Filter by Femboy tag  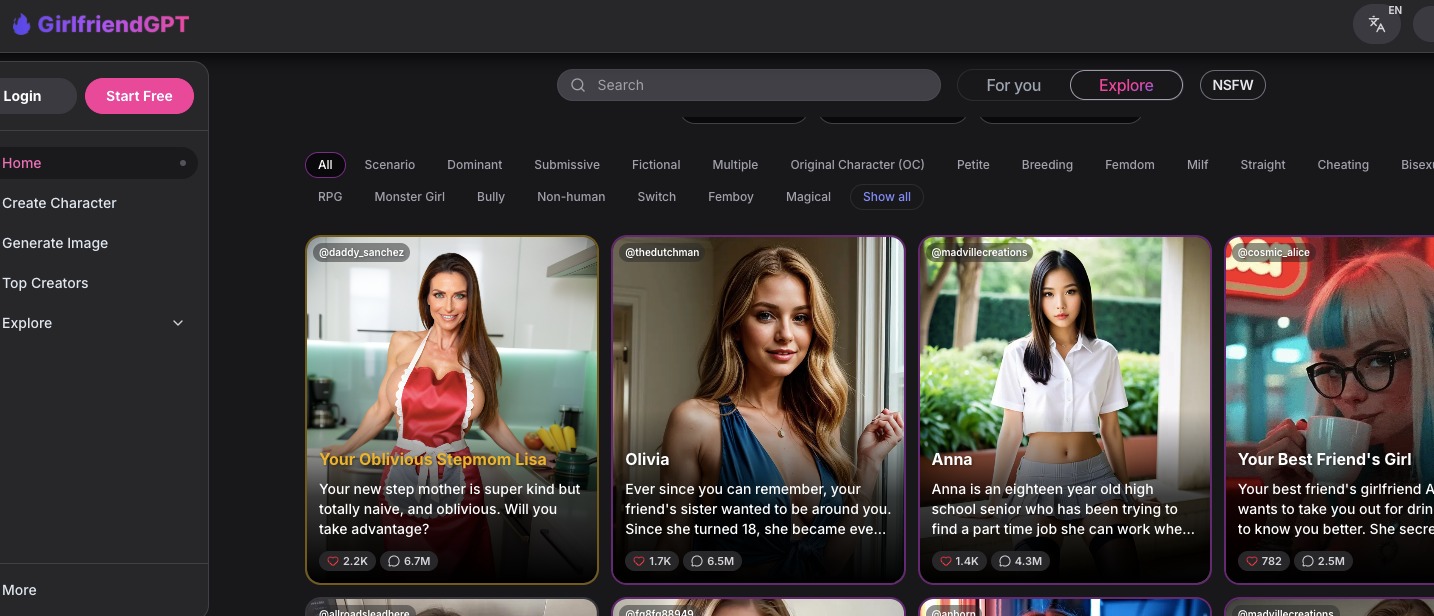(731, 197)
